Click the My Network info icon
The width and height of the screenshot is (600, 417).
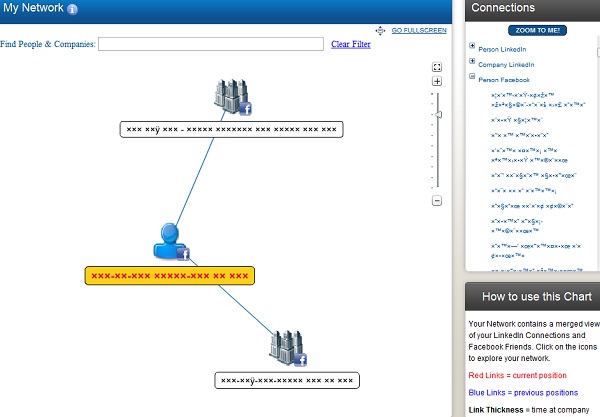(x=72, y=9)
